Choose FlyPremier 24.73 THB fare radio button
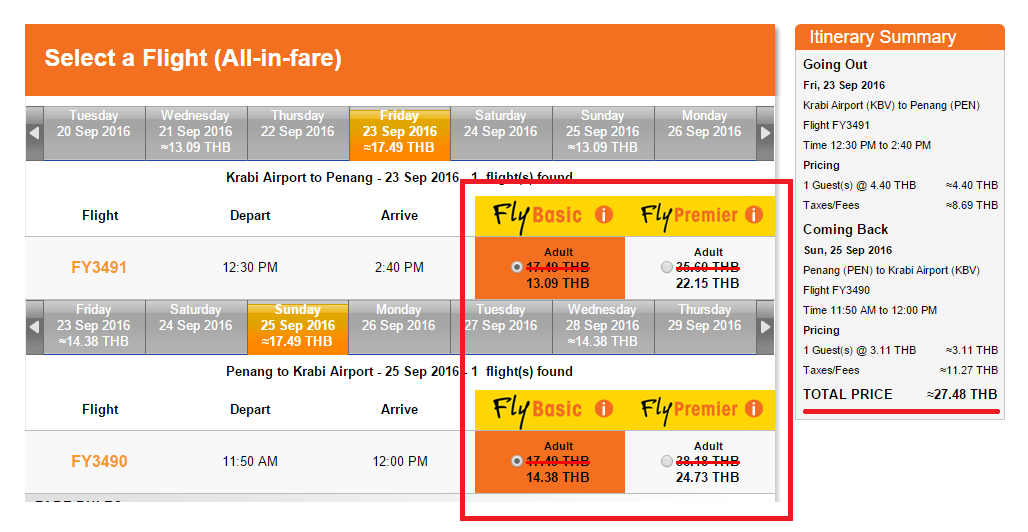Screen dimensions: 1028x532 pos(666,461)
